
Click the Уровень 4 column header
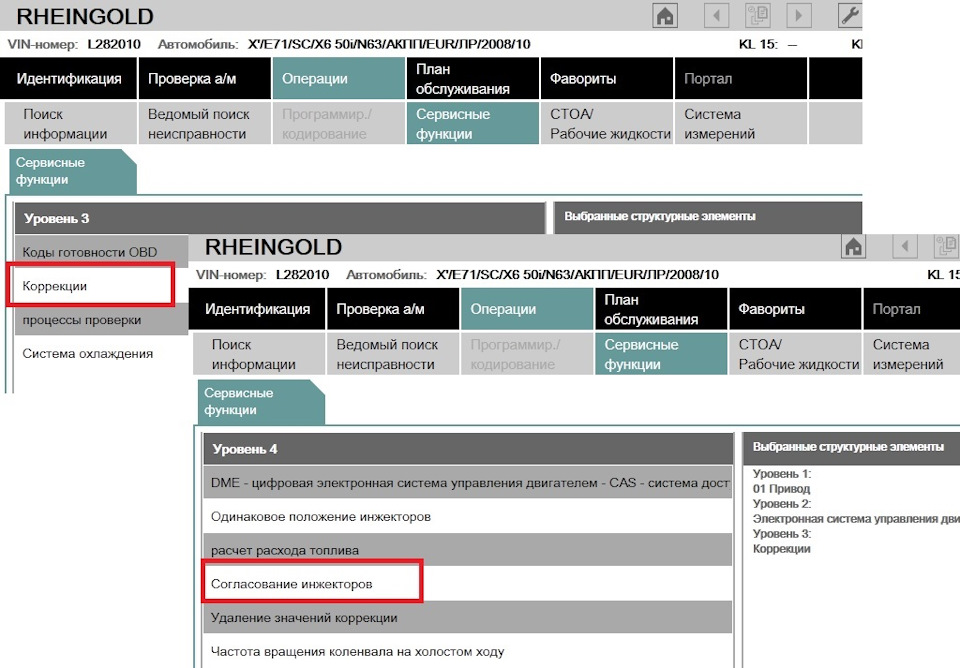point(468,449)
